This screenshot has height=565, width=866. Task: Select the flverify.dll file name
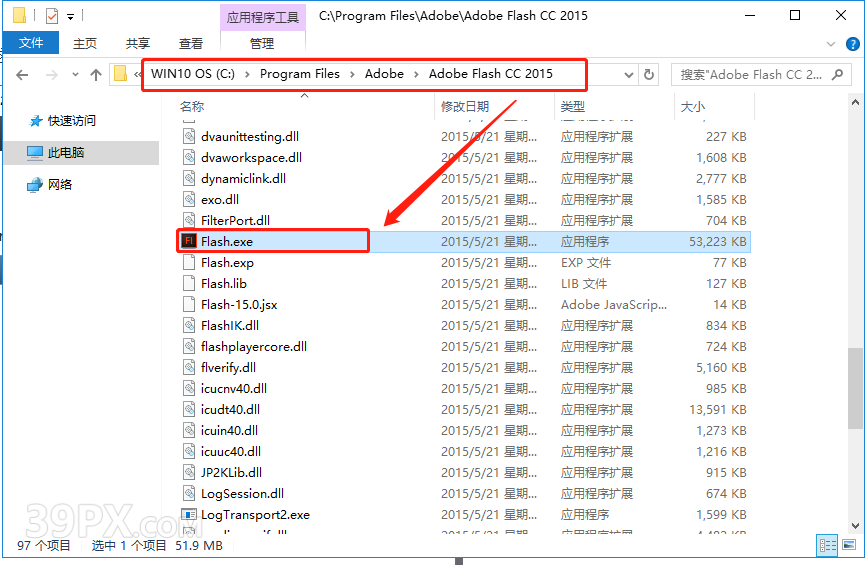[228, 367]
